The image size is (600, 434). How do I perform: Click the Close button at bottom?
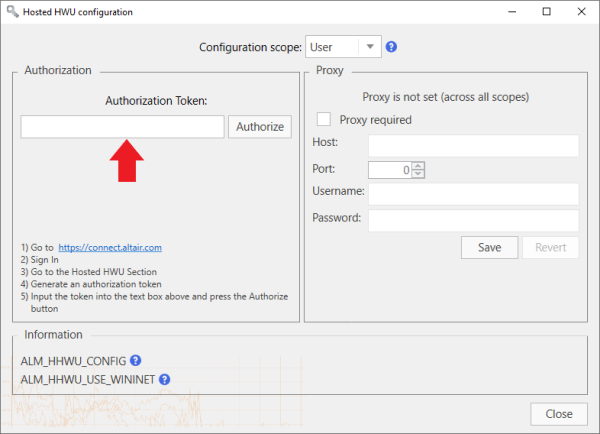pyautogui.click(x=559, y=414)
